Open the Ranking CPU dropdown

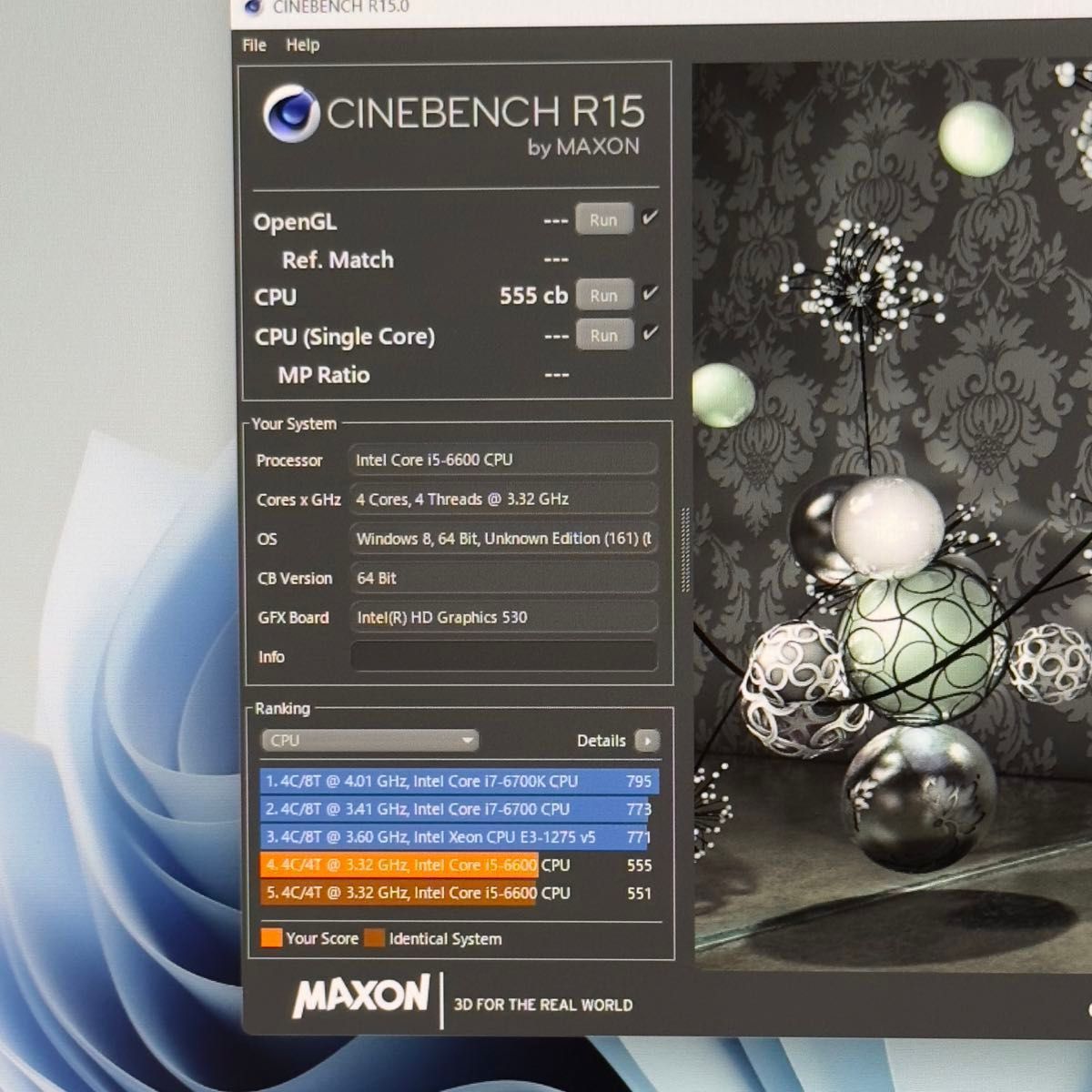(x=369, y=740)
